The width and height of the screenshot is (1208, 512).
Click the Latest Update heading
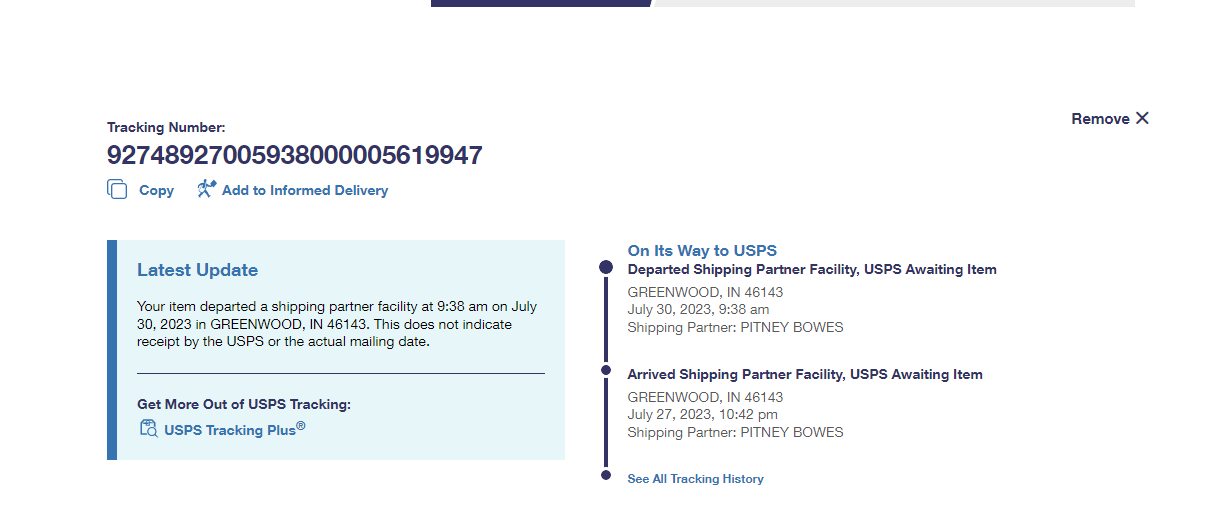pos(197,270)
